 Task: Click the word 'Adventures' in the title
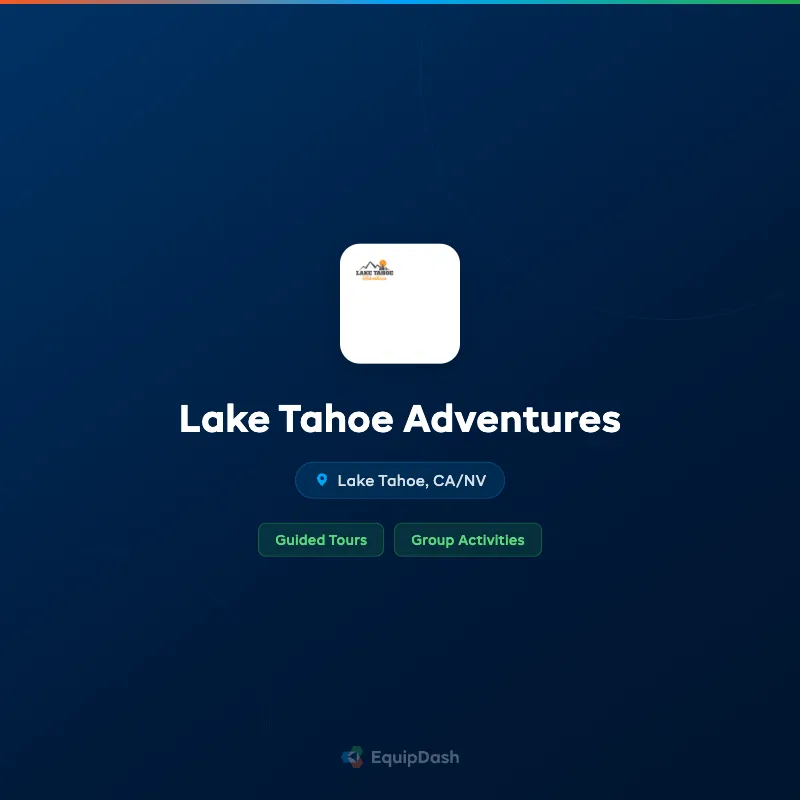(512, 419)
